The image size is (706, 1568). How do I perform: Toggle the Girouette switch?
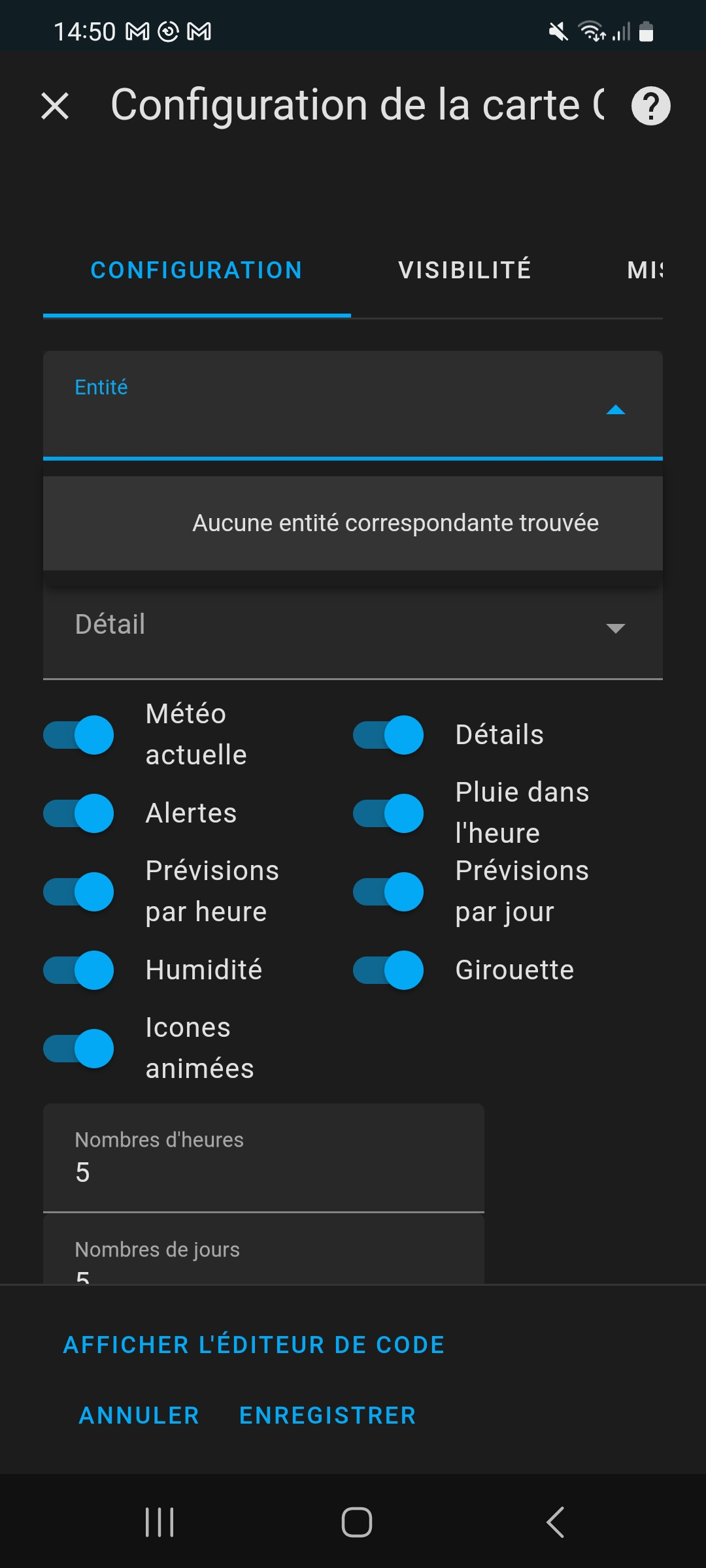coord(389,970)
